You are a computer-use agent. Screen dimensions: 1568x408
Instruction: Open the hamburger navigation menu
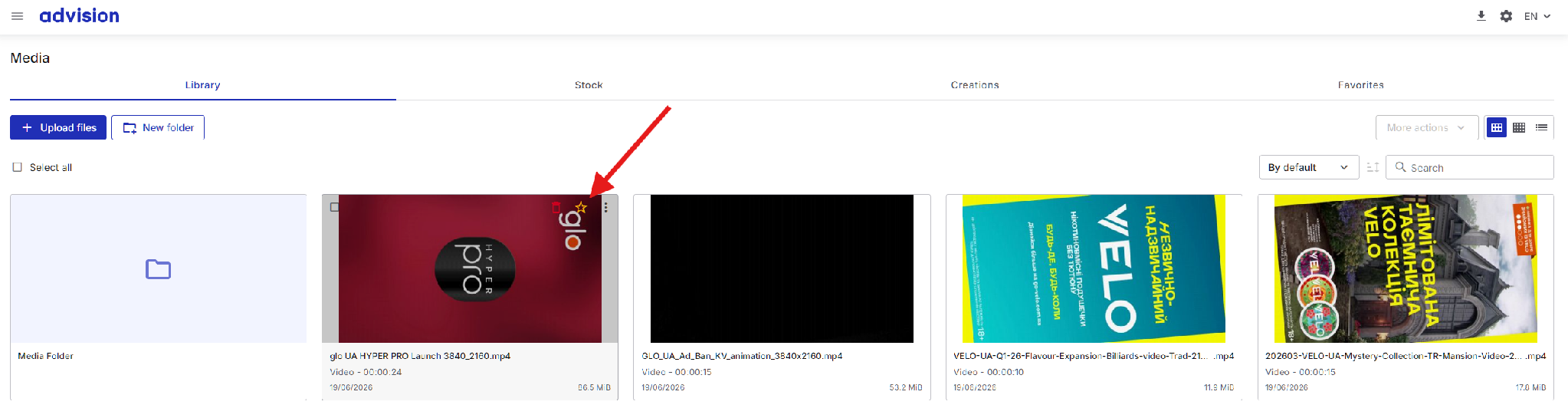point(17,16)
